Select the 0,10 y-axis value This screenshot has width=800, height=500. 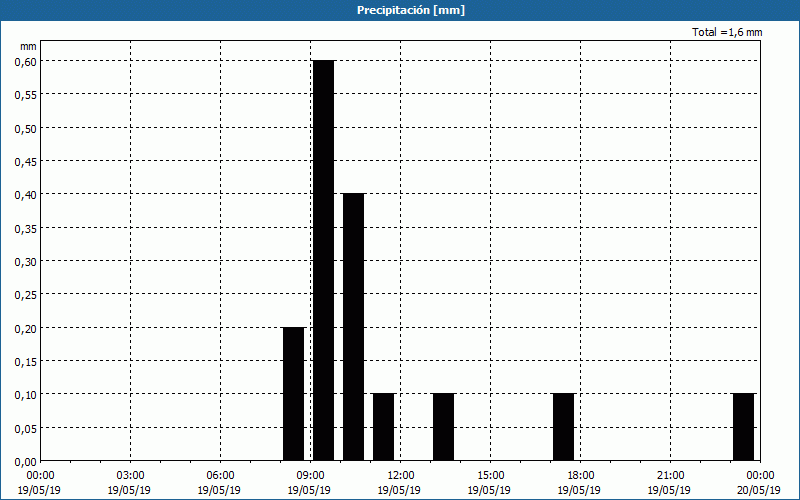pyautogui.click(x=26, y=395)
